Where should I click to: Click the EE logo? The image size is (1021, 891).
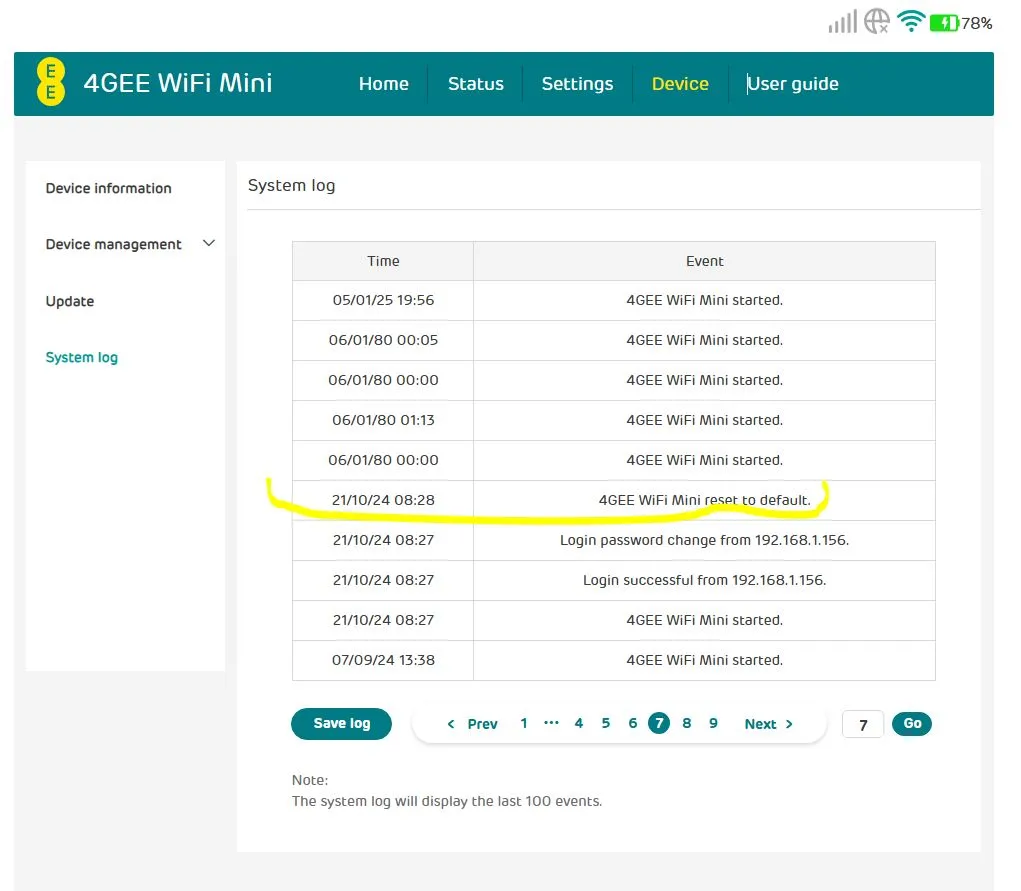[51, 83]
